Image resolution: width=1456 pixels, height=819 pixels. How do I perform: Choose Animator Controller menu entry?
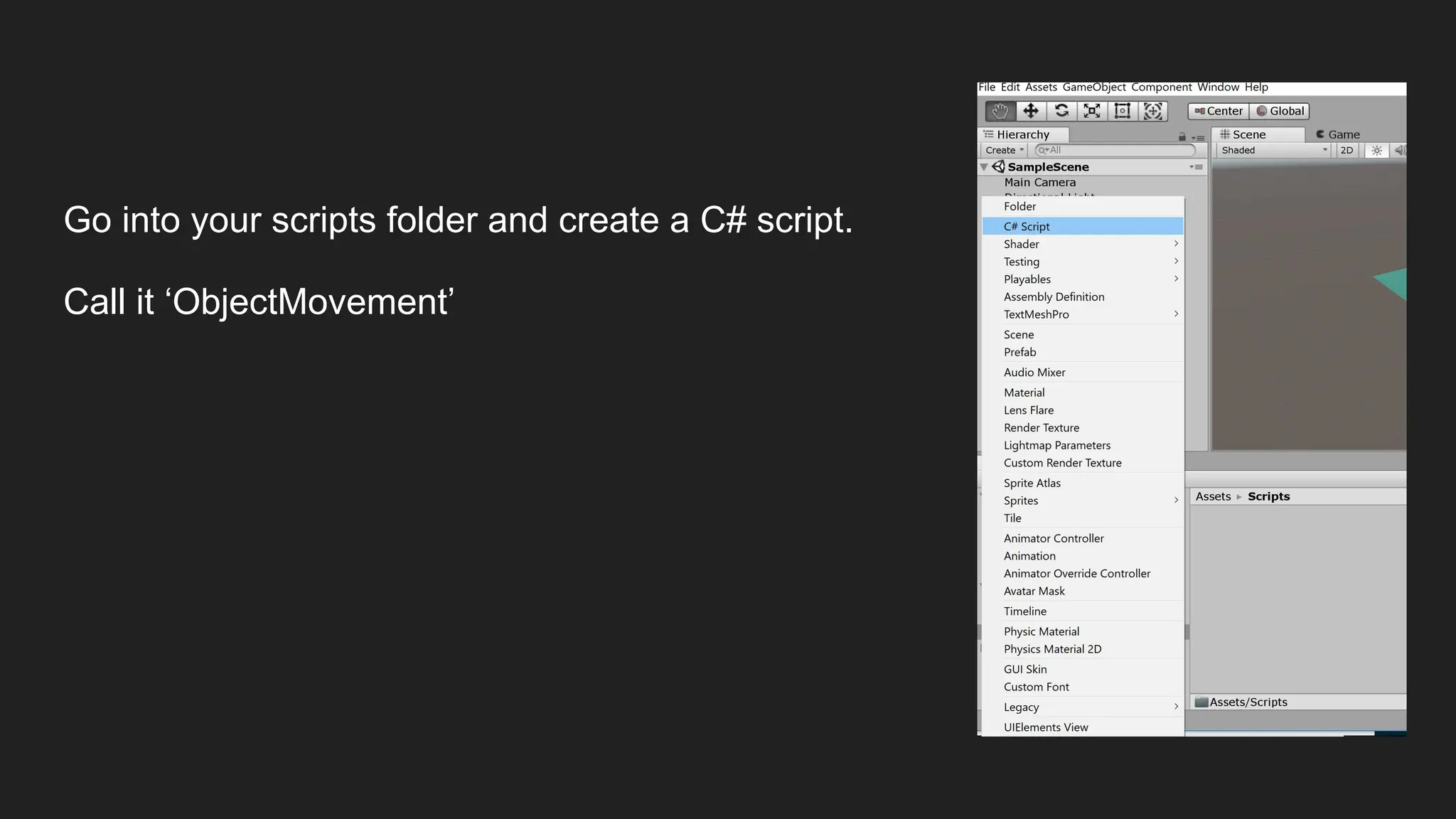(1083, 538)
